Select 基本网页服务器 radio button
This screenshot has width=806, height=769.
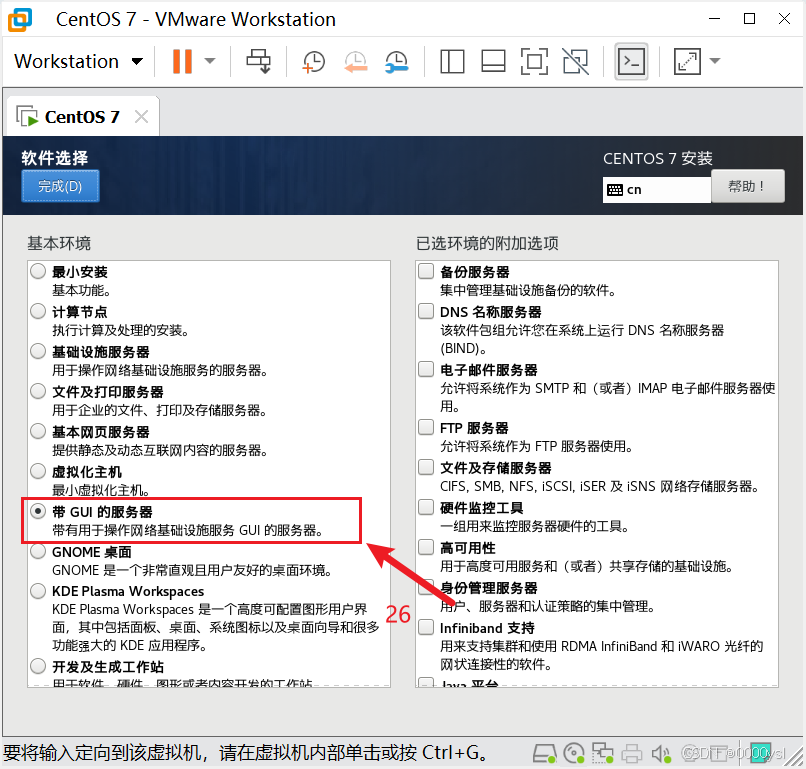[x=38, y=431]
